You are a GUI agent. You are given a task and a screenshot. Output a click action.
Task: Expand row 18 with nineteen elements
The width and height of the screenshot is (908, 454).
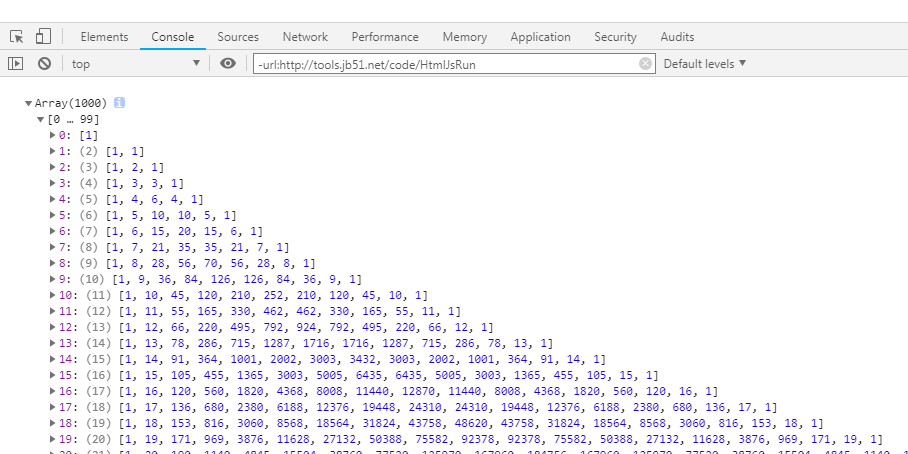pos(53,423)
